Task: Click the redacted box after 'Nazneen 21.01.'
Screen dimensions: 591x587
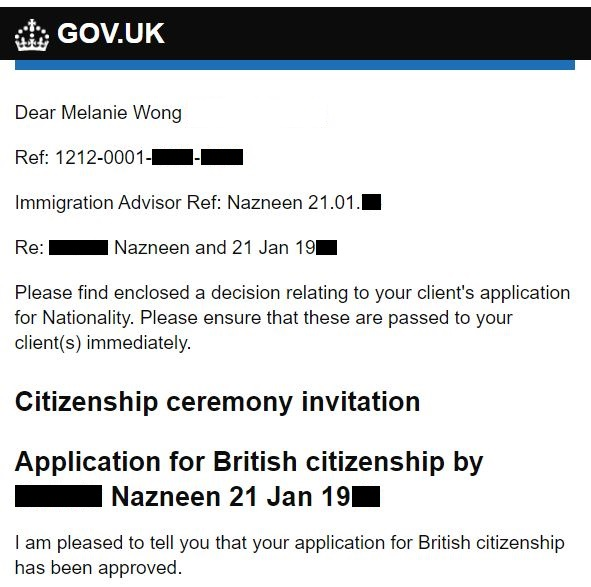Action: point(371,202)
